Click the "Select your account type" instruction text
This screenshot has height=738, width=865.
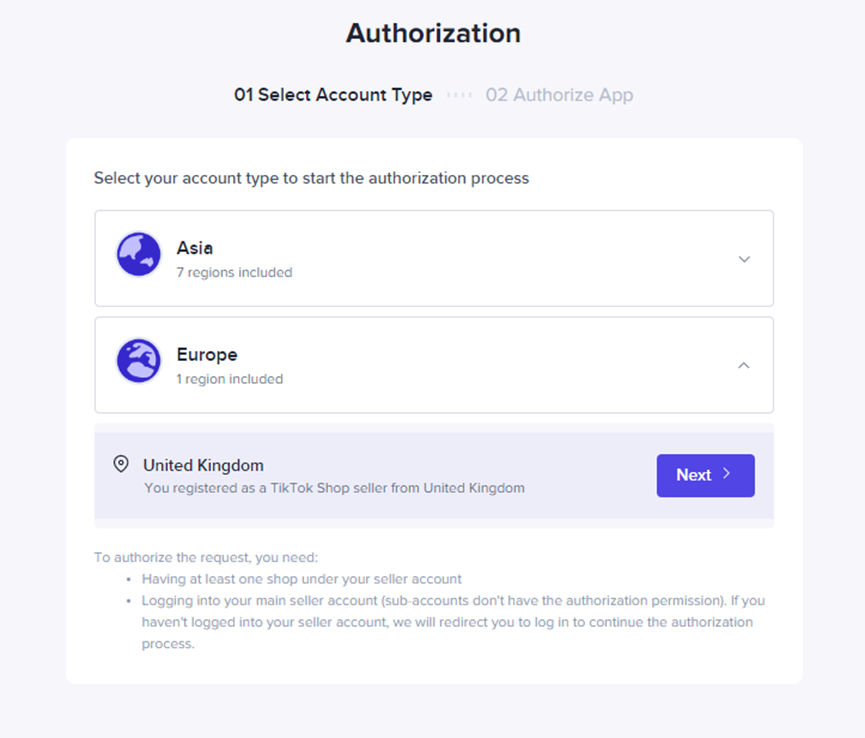[x=311, y=178]
